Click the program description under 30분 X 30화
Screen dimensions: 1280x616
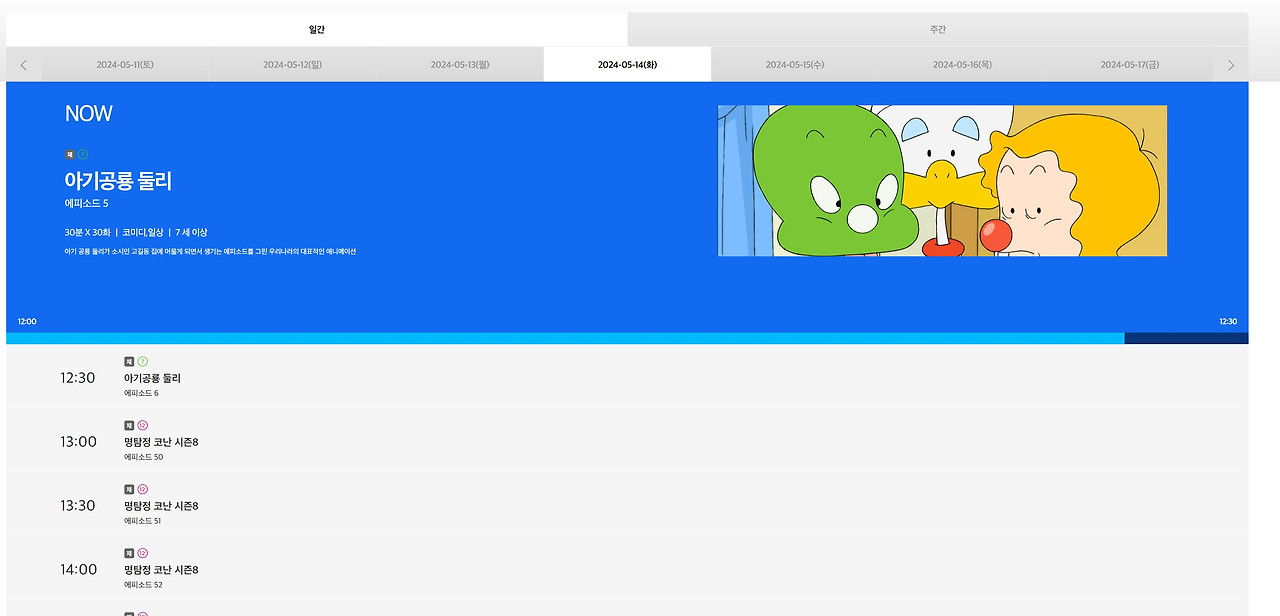[210, 251]
